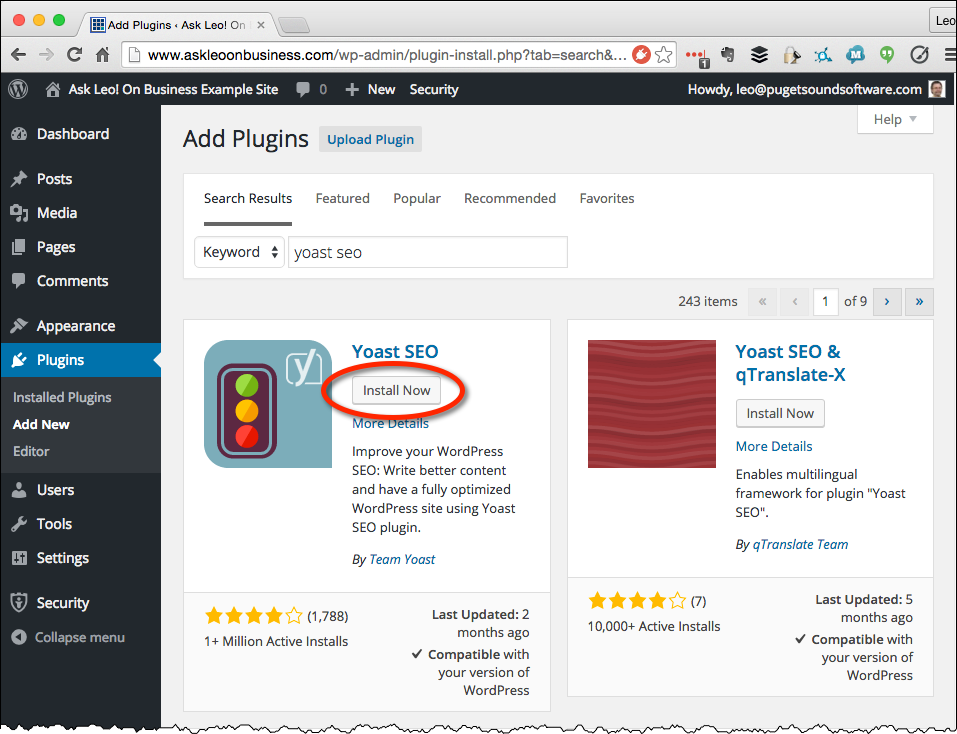Screen dimensions: 957x734
Task: Open Security in the sidebar
Action: point(62,603)
